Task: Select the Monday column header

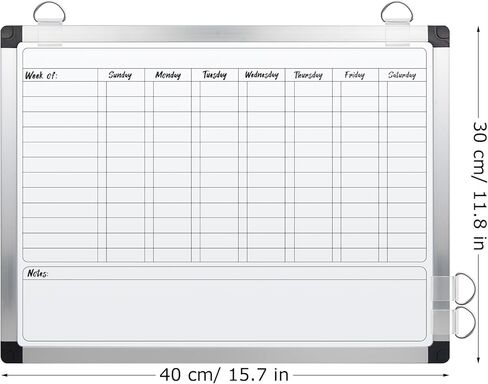Action: click(168, 75)
